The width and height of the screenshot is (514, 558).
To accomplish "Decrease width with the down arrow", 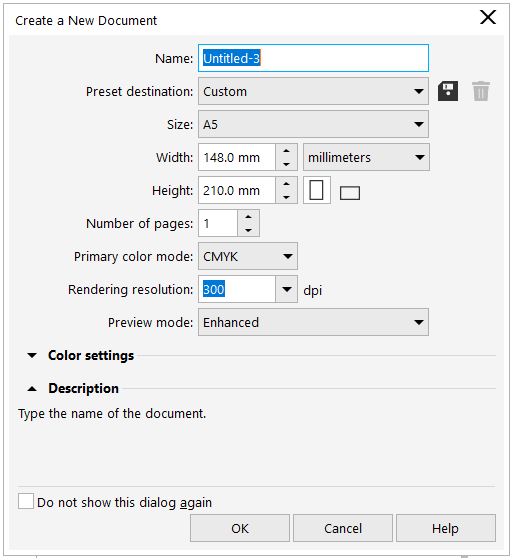I will [x=286, y=164].
